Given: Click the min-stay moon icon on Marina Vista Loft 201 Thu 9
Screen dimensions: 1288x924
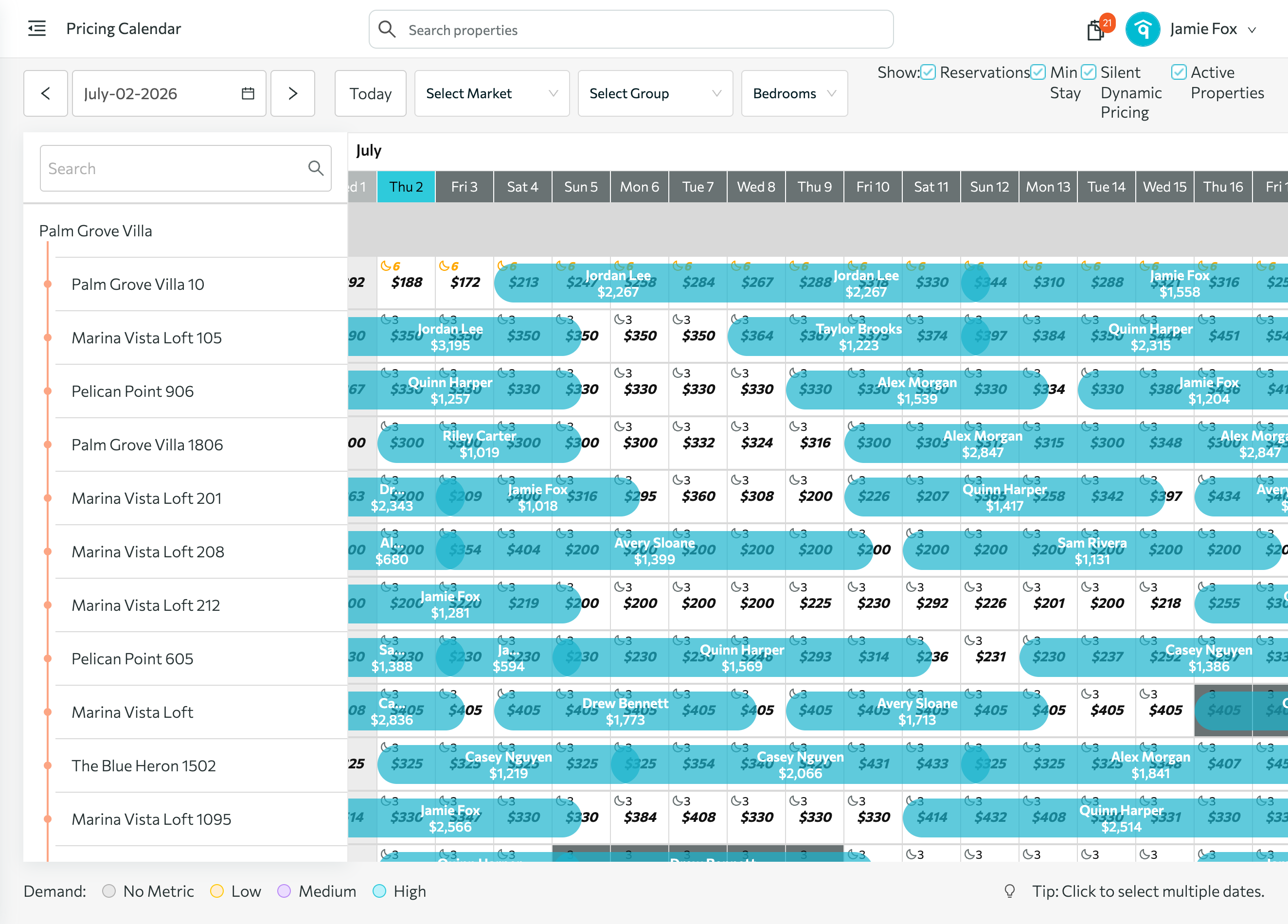Looking at the screenshot, I should pos(795,480).
